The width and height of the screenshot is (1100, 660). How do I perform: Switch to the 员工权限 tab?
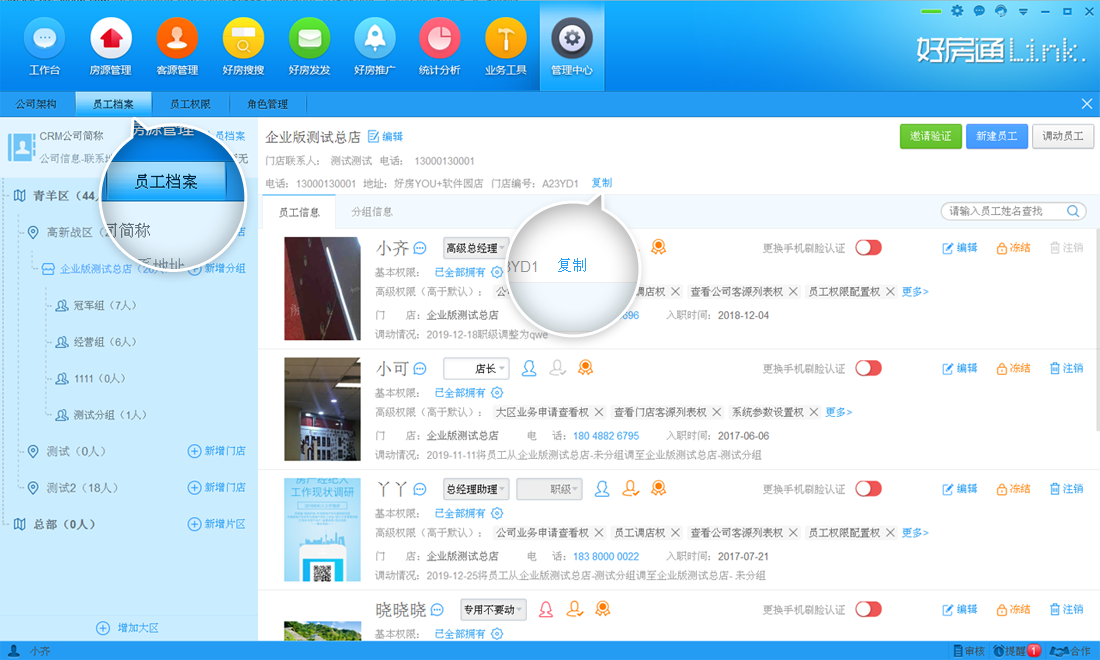pos(191,103)
